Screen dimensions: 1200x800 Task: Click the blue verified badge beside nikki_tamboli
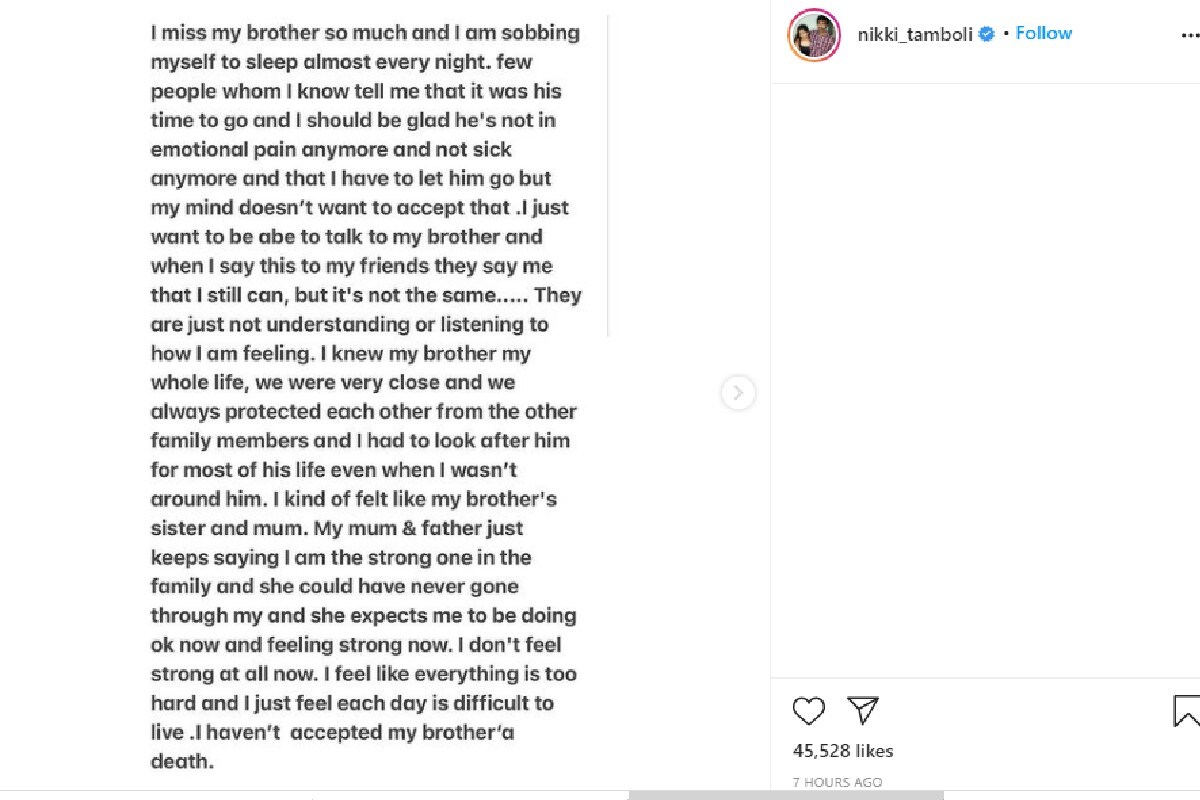click(x=987, y=34)
